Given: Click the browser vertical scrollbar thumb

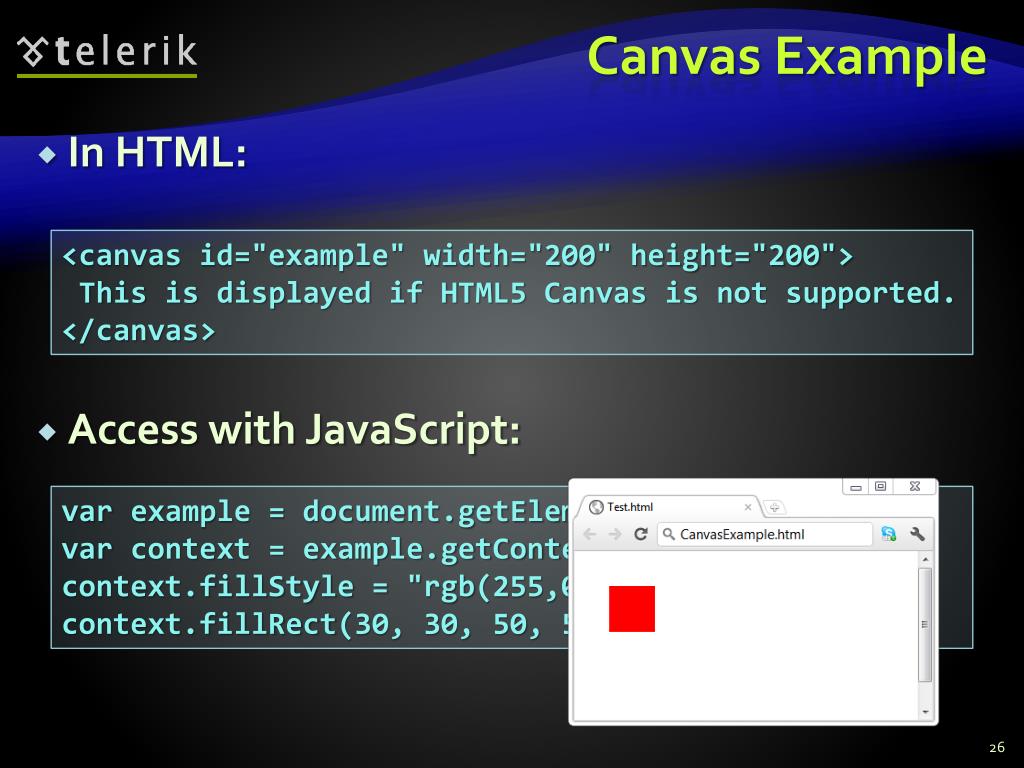Looking at the screenshot, I should pyautogui.click(x=925, y=624).
